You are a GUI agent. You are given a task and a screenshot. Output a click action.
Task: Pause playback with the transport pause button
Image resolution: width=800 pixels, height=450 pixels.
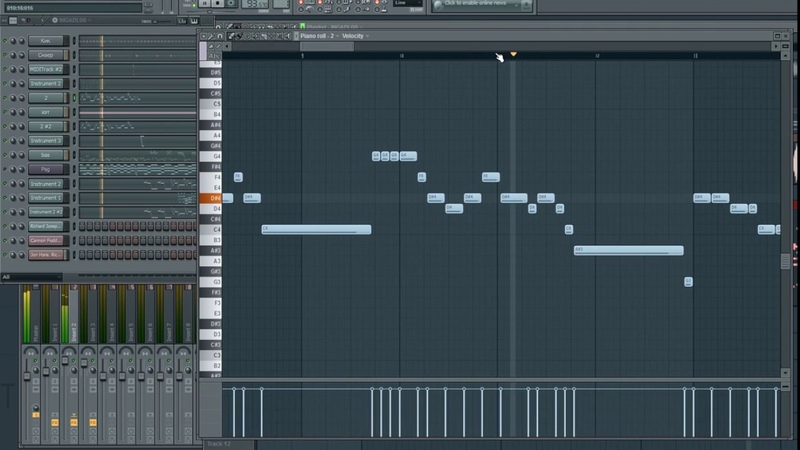coord(204,3)
